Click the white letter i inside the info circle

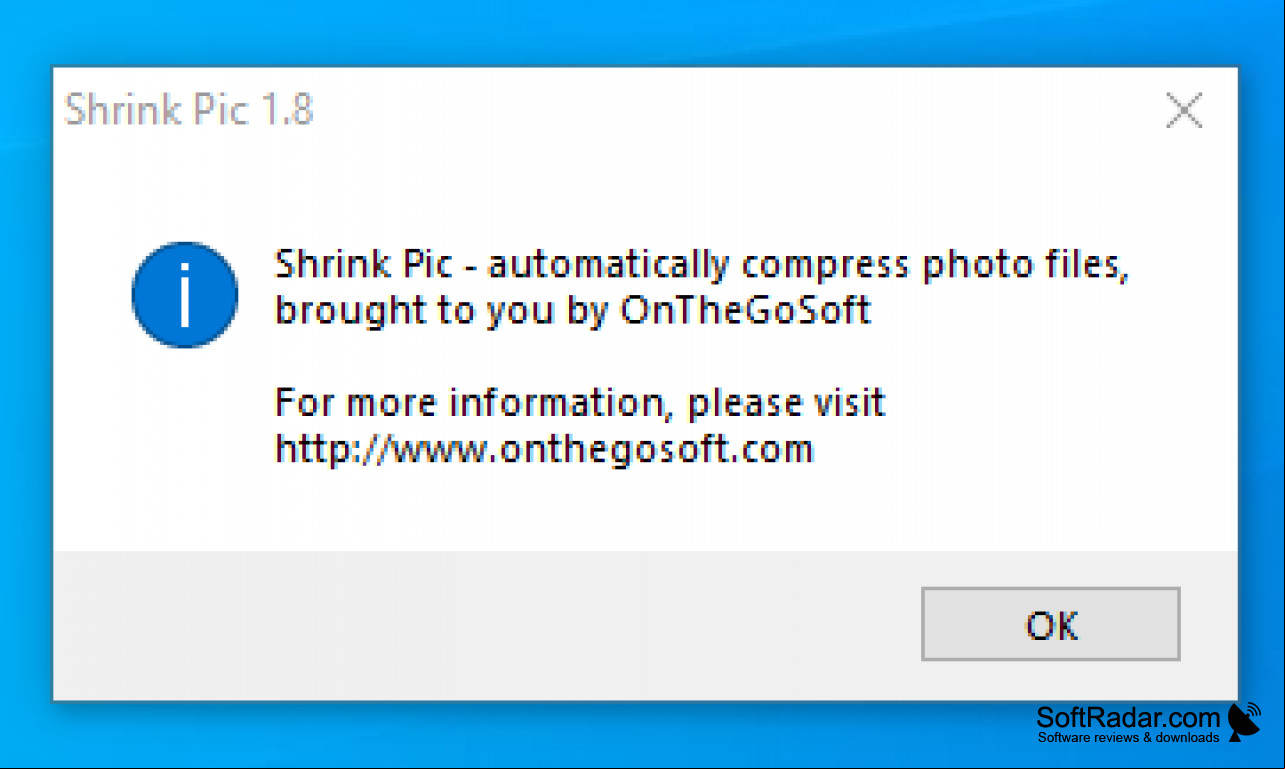coord(185,295)
